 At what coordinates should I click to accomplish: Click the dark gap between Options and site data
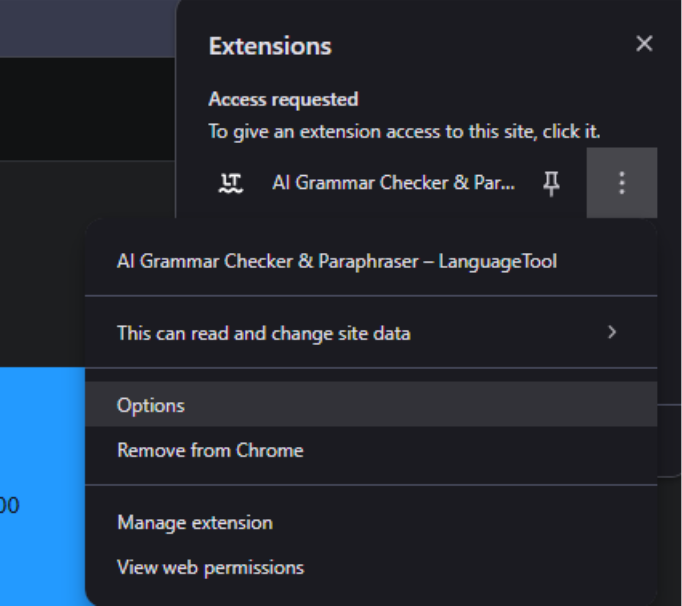(371, 375)
